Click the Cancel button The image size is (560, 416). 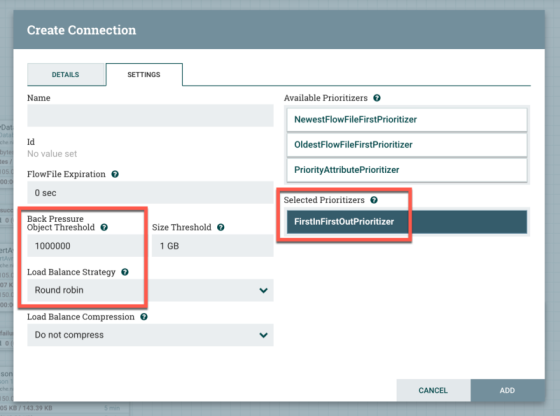pyautogui.click(x=433, y=390)
